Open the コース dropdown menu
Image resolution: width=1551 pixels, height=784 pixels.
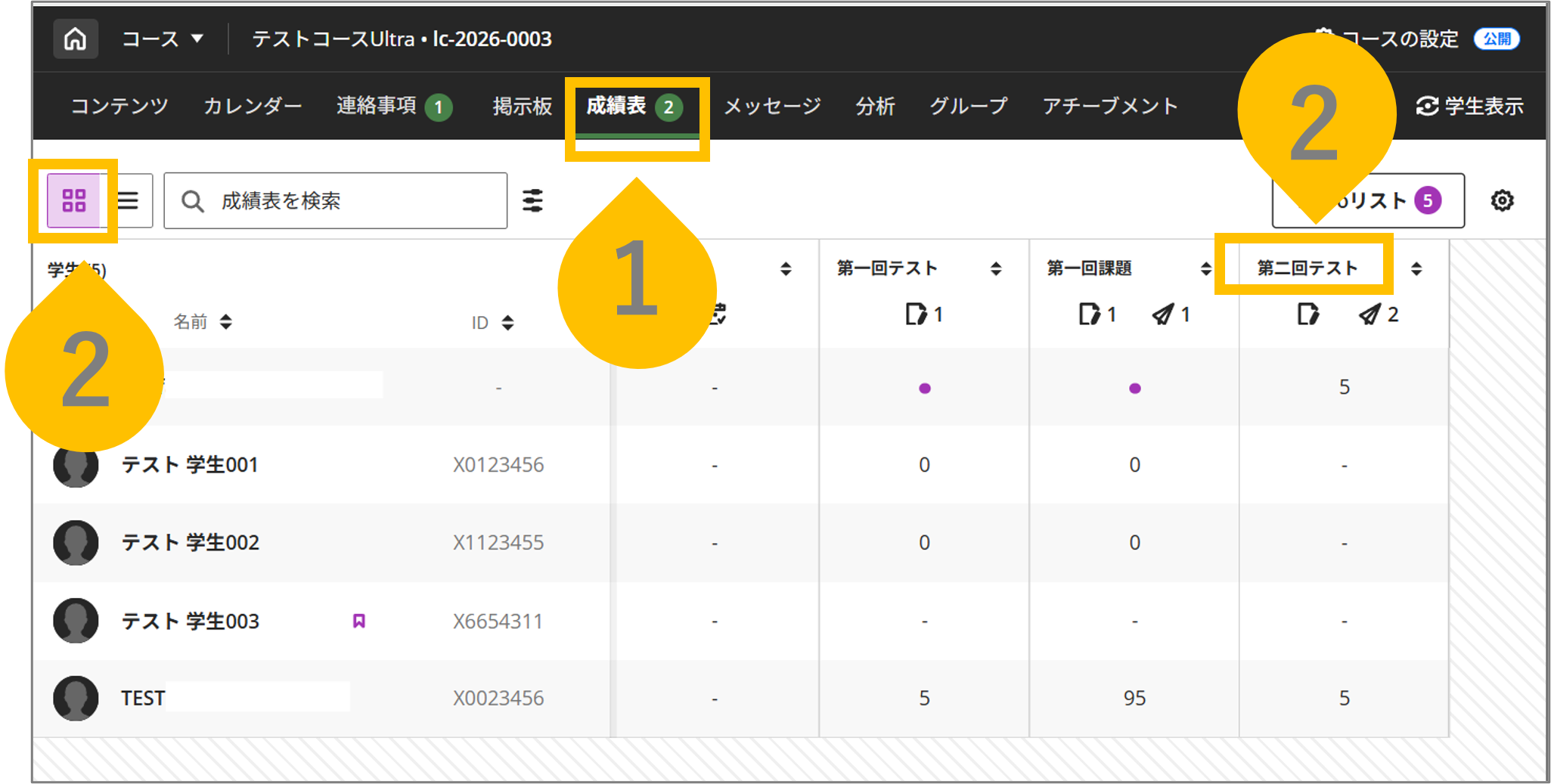[163, 39]
